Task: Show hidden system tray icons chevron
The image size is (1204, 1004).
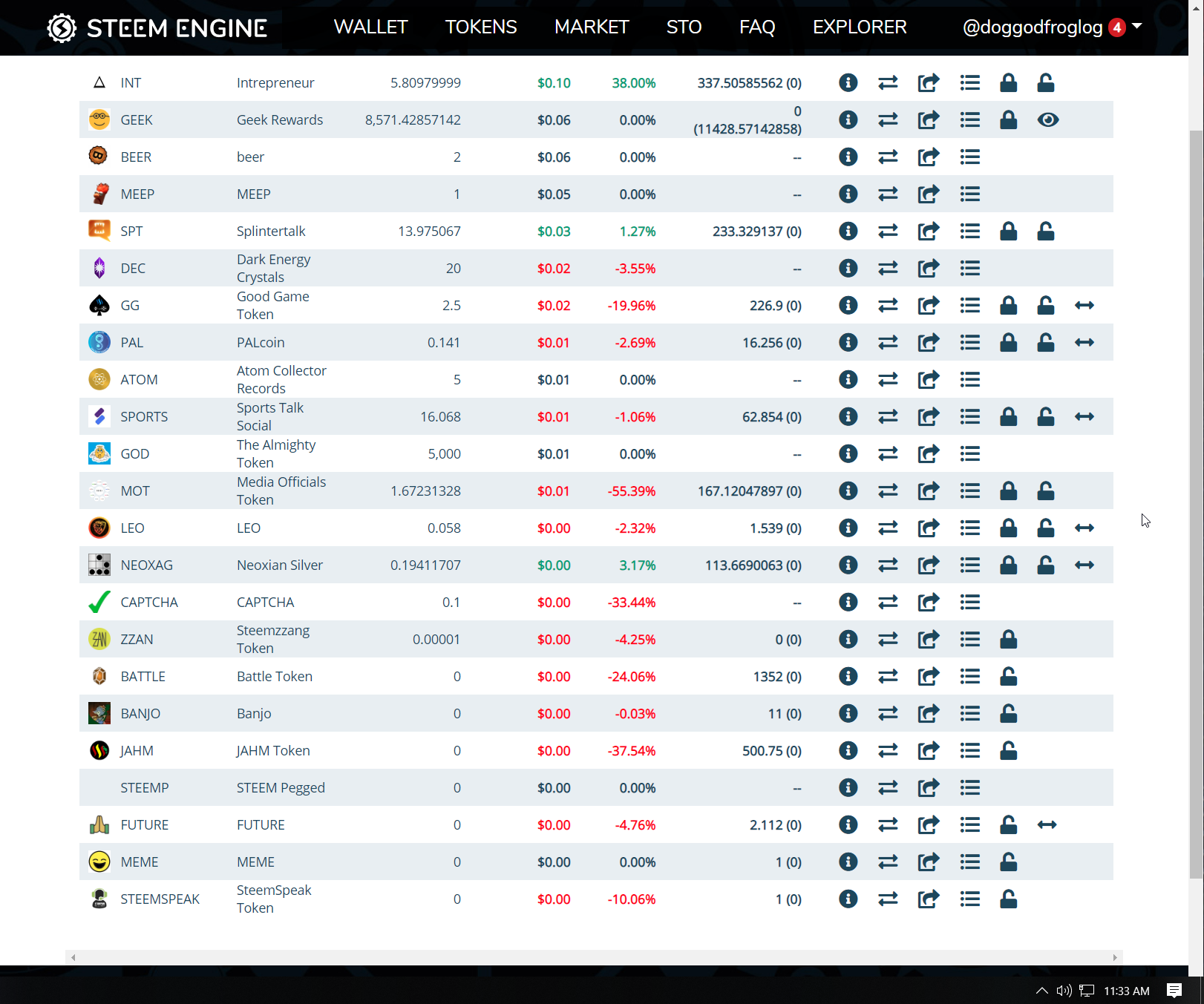Action: tap(1041, 991)
